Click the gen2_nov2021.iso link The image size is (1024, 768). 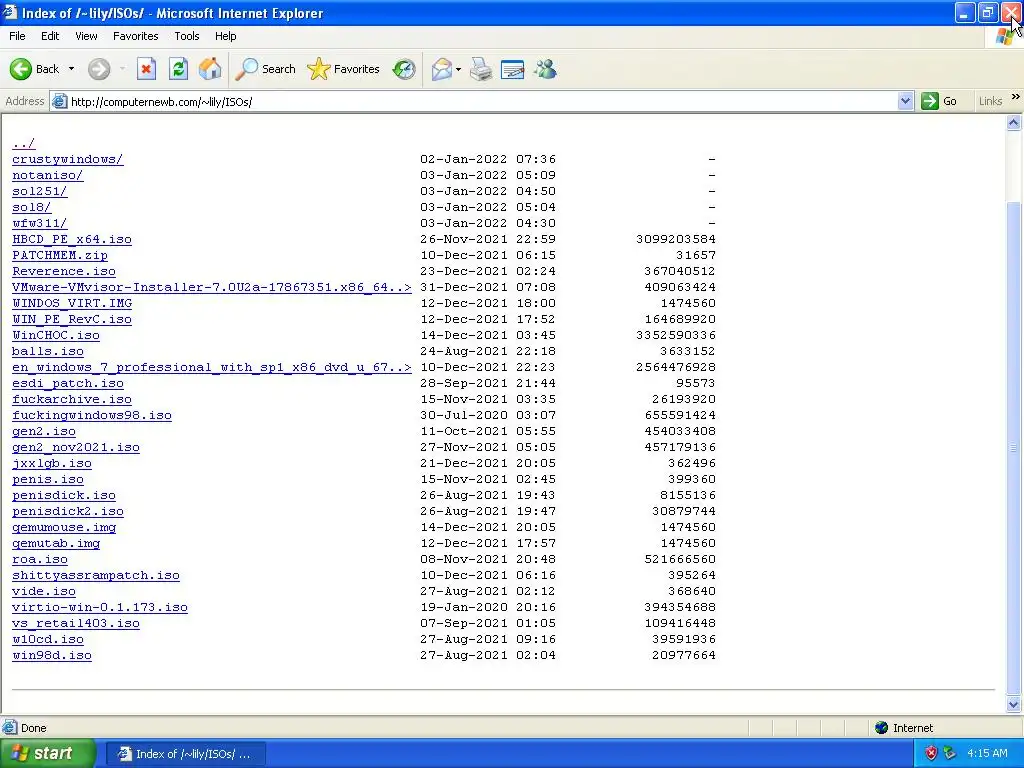click(x=76, y=447)
